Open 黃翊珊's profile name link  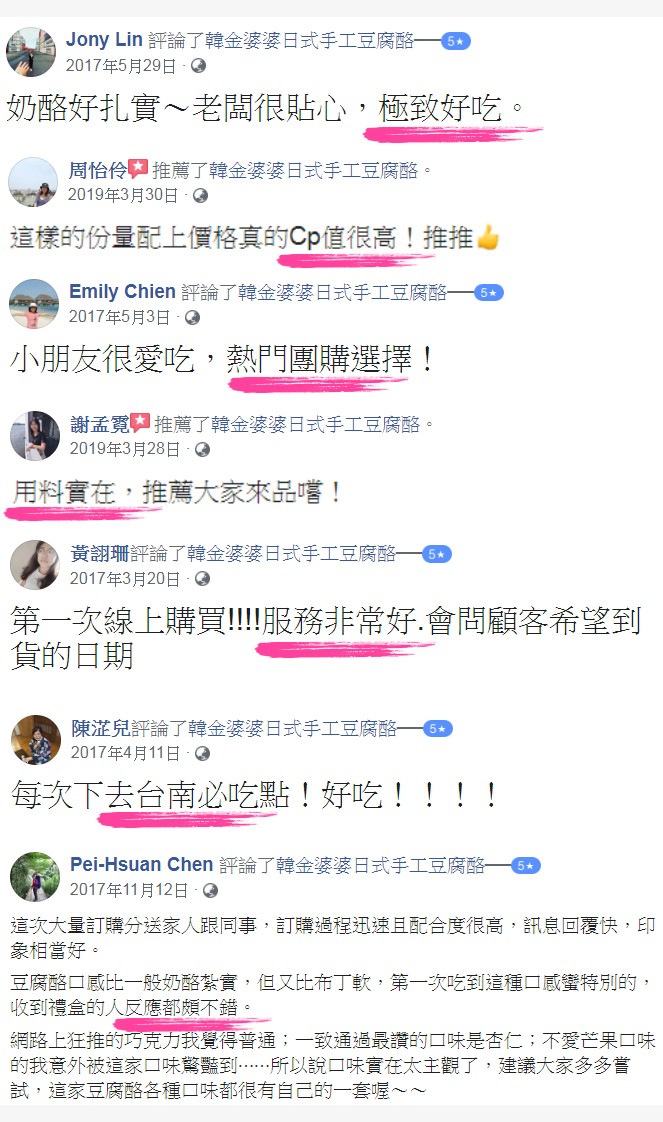pos(99,553)
